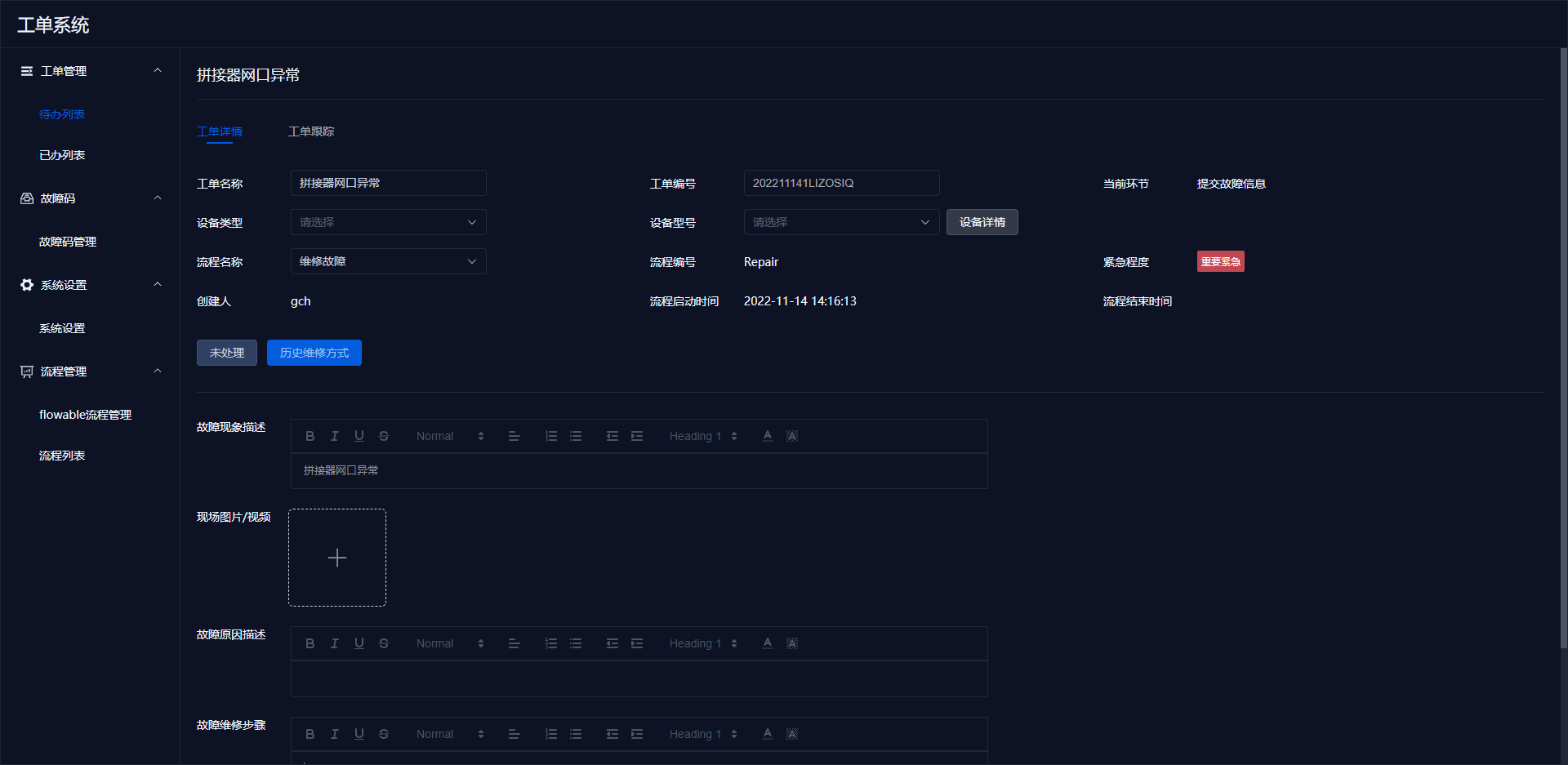This screenshot has height=765, width=1568.
Task: Increase indent in 故障原因描述 editor
Action: click(x=637, y=643)
